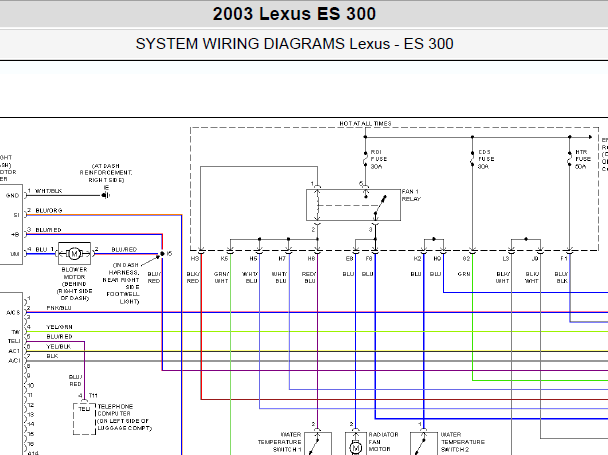608x455 pixels.
Task: Click the HTR FUSE 50A label
Action: tap(583, 159)
